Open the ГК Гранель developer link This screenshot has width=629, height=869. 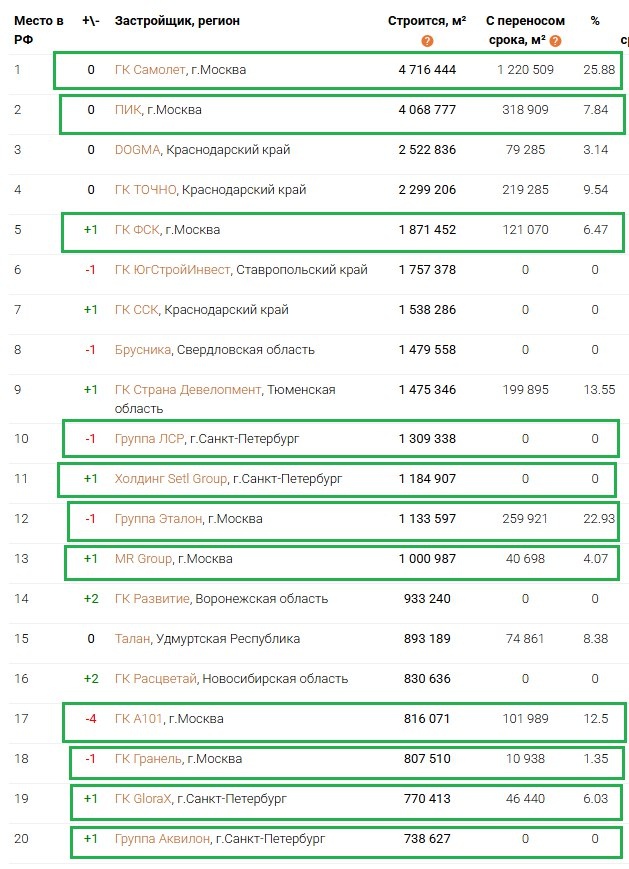pyautogui.click(x=148, y=758)
